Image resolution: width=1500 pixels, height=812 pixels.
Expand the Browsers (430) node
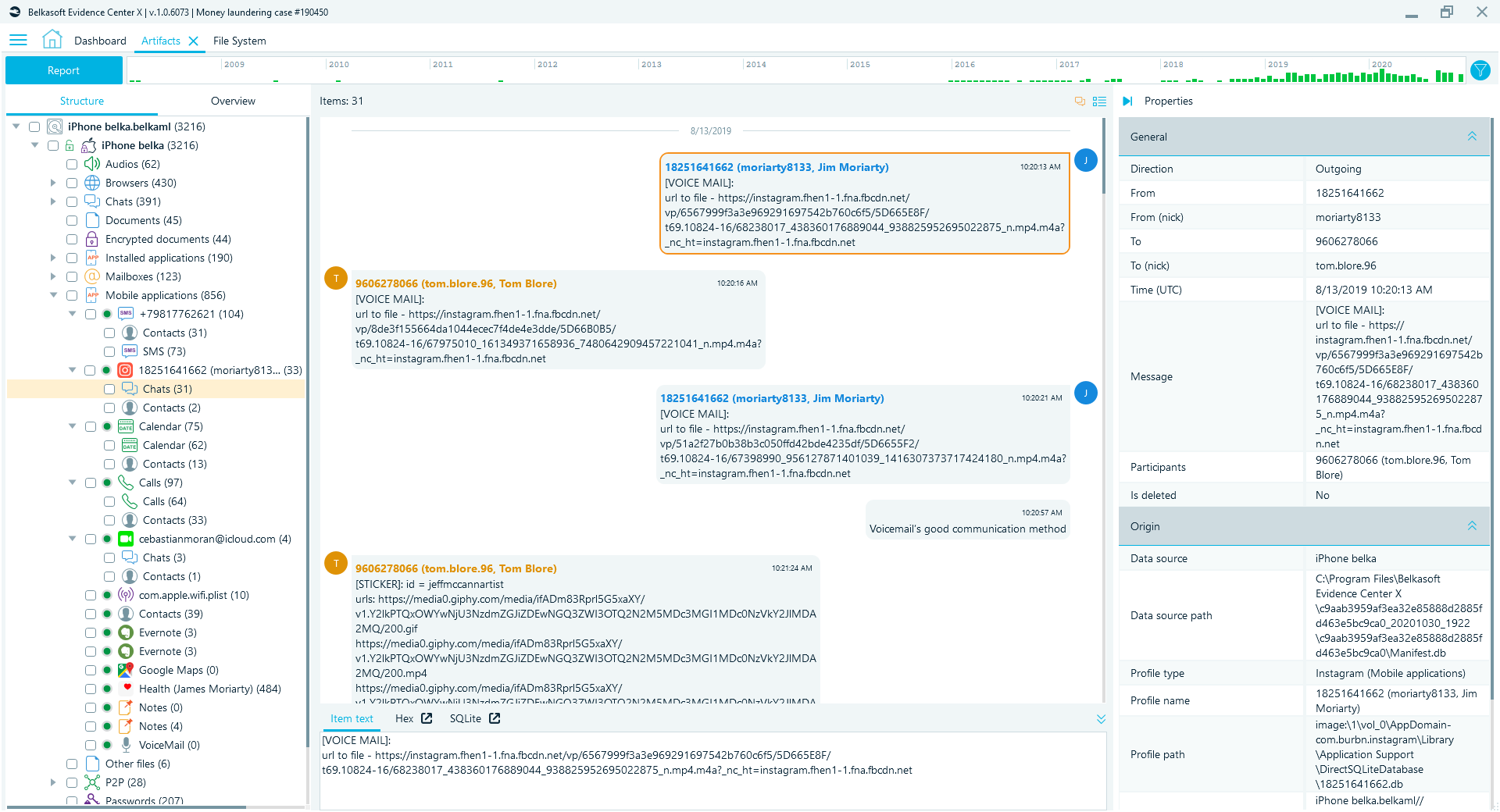53,183
